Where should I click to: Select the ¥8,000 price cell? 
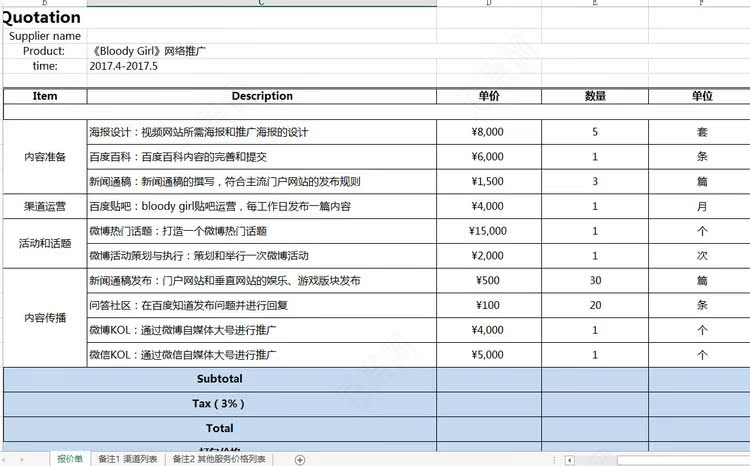489,132
